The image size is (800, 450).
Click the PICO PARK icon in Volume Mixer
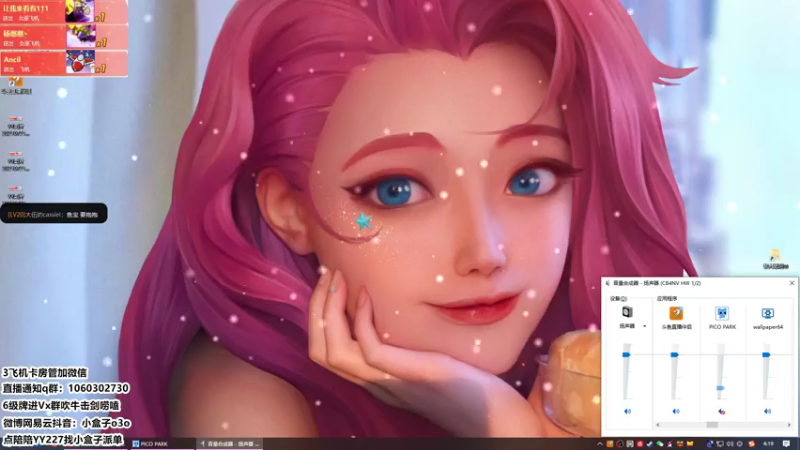point(721,313)
